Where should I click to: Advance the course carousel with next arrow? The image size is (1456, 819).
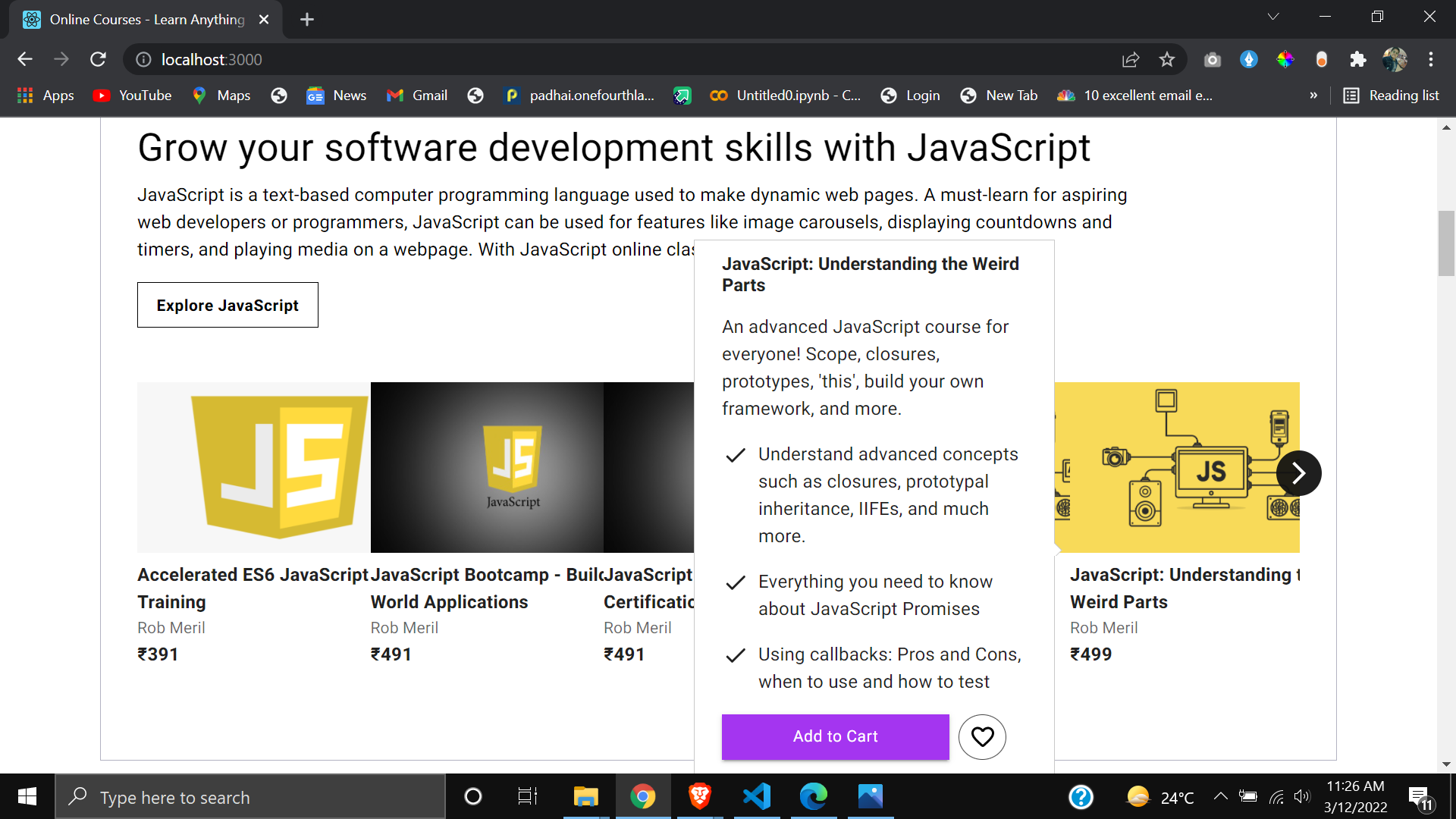tap(1298, 473)
